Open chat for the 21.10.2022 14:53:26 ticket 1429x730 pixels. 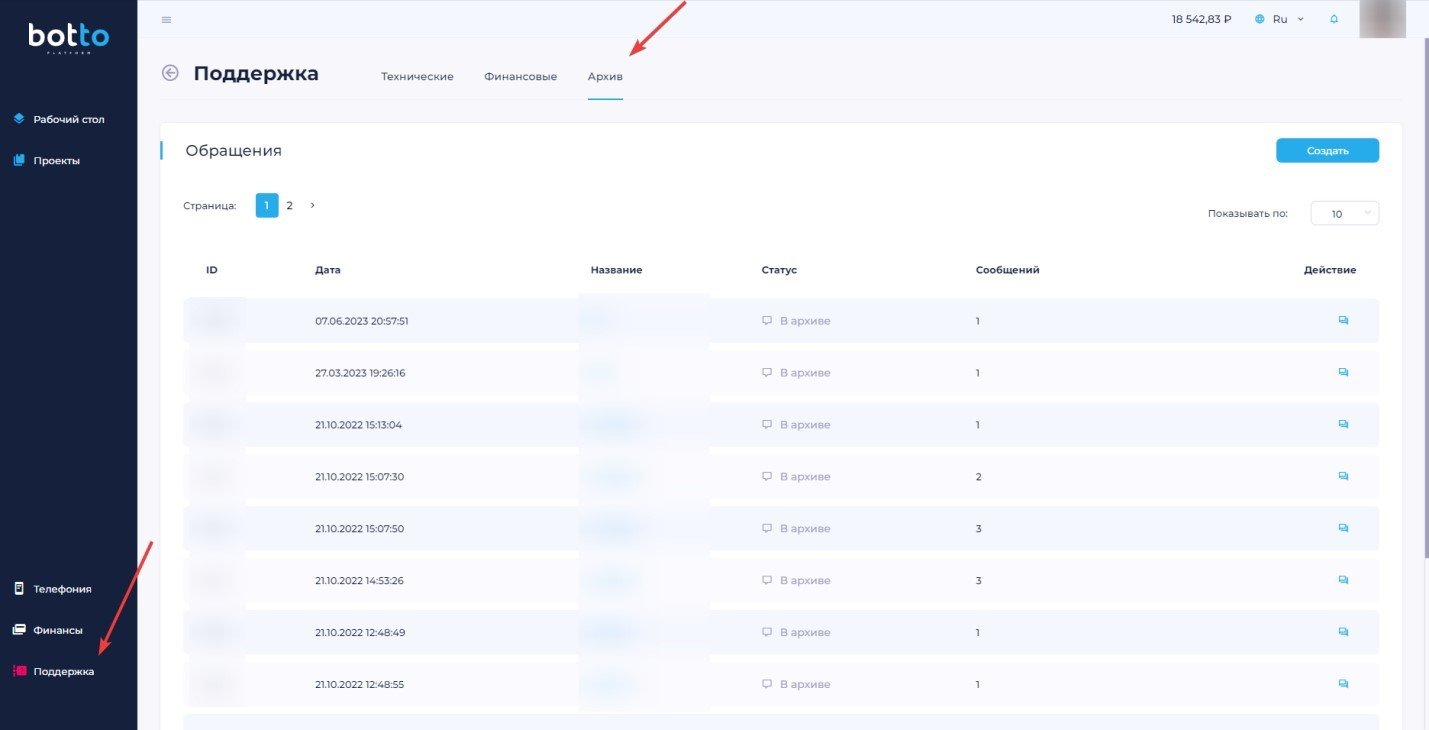[x=1343, y=581]
